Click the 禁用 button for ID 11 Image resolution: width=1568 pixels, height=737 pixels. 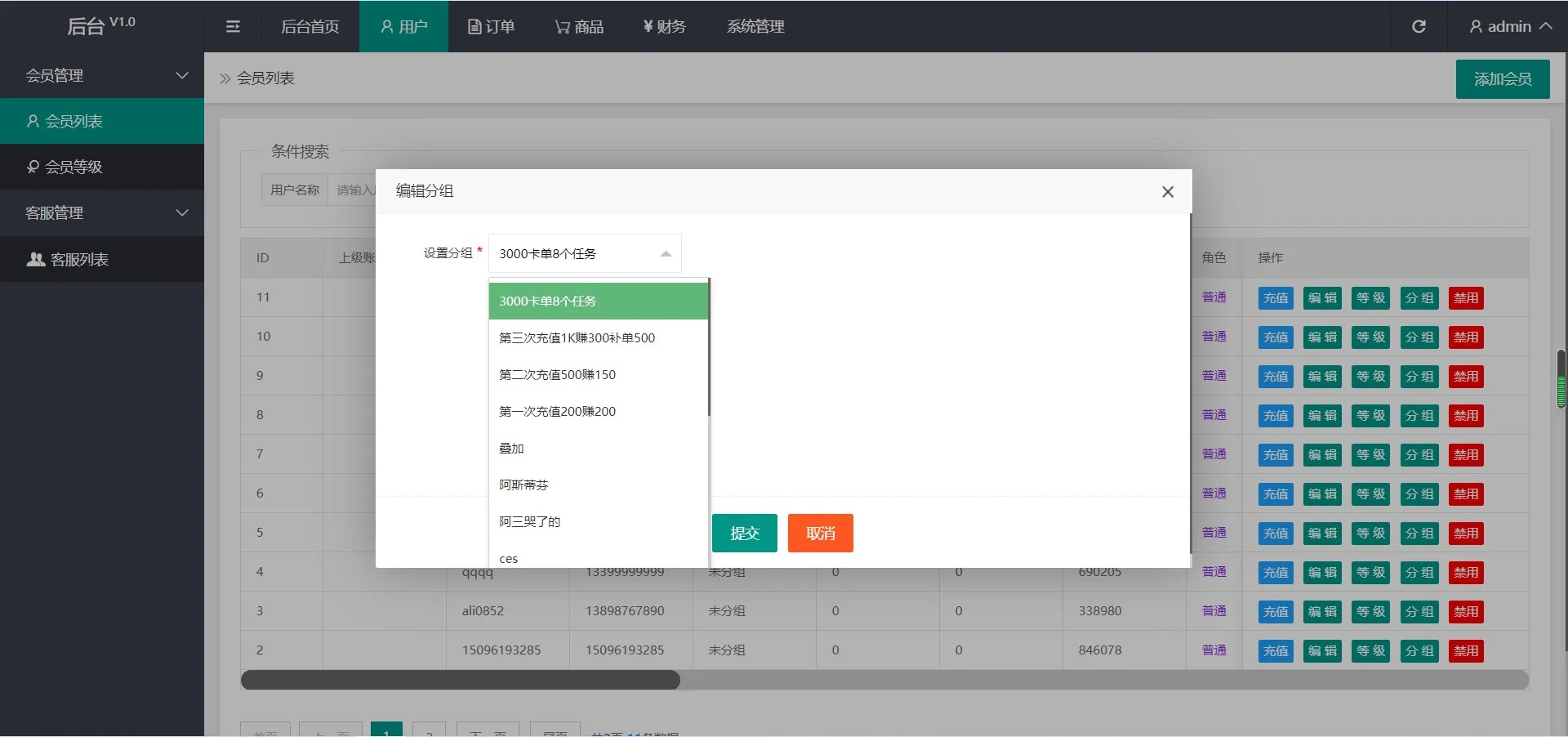1466,298
